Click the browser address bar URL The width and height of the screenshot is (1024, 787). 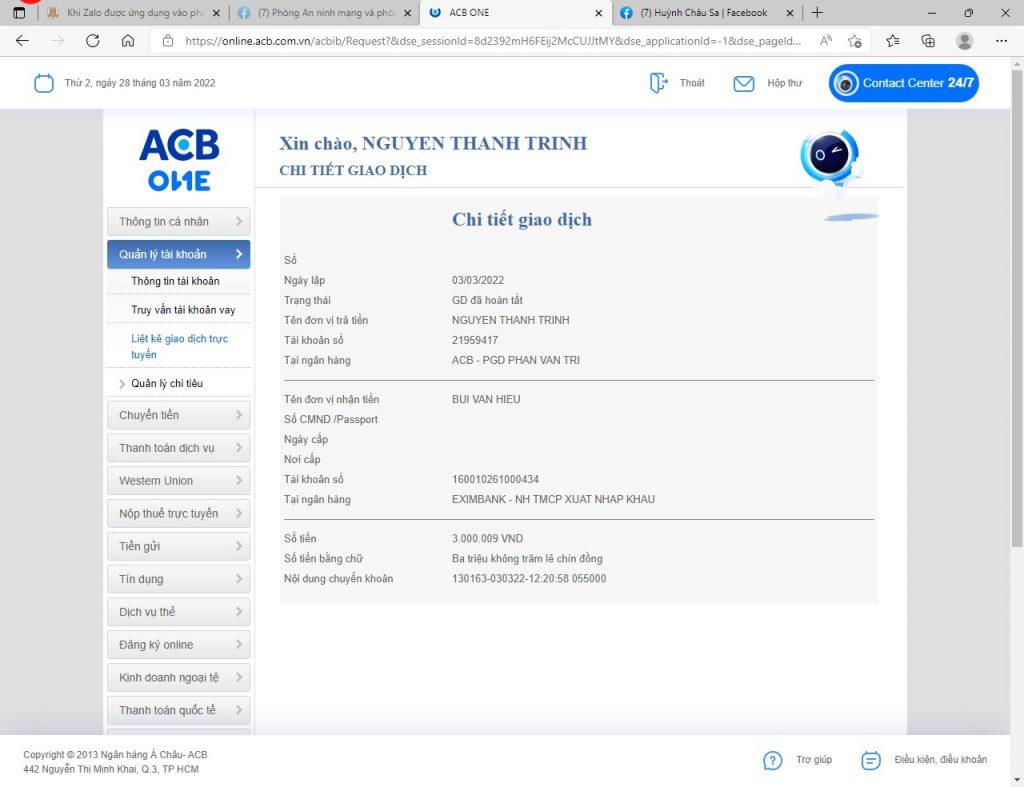point(490,41)
